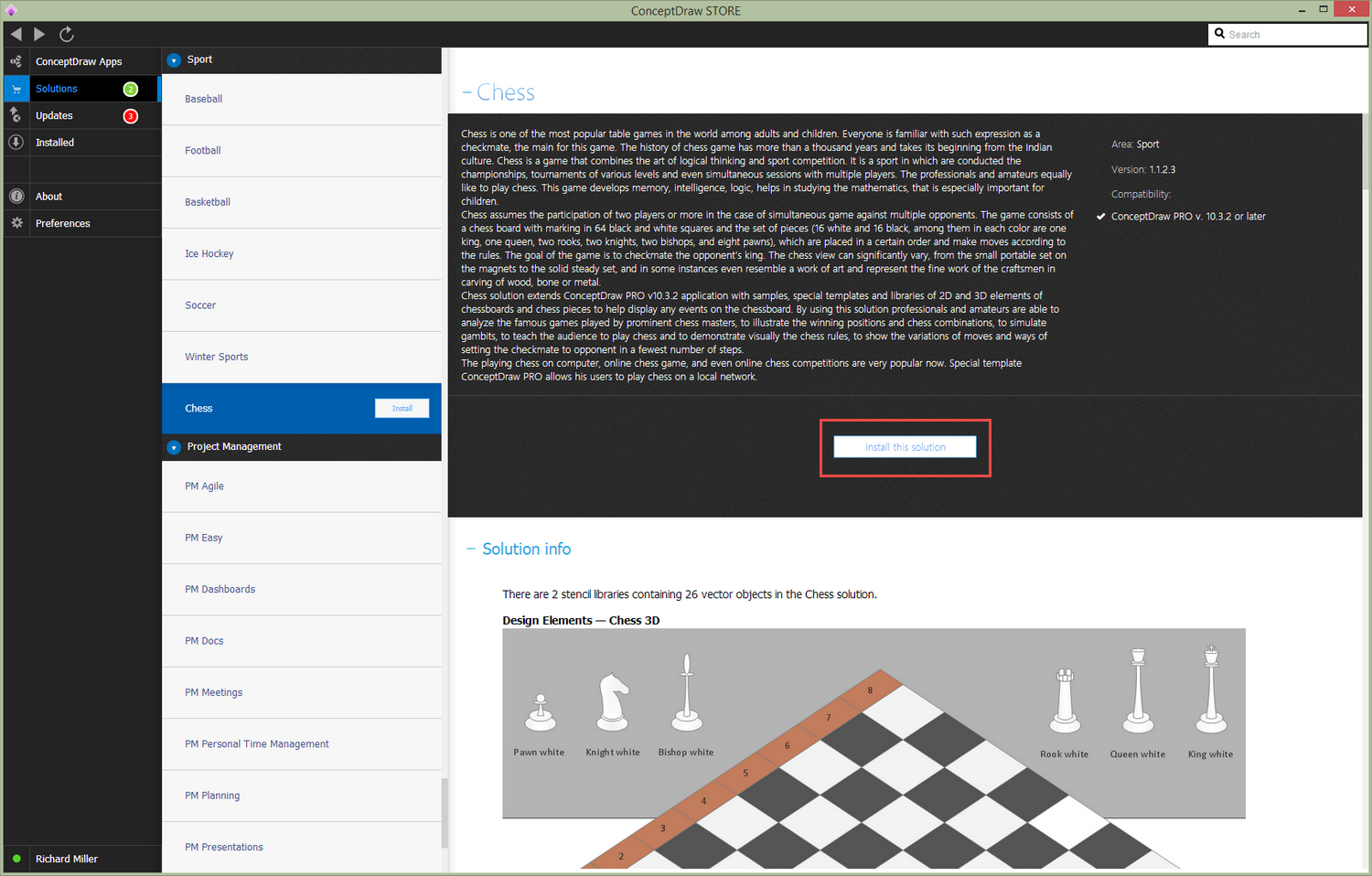Click Install this solution button
Screen dimensions: 1372x876
coord(905,447)
